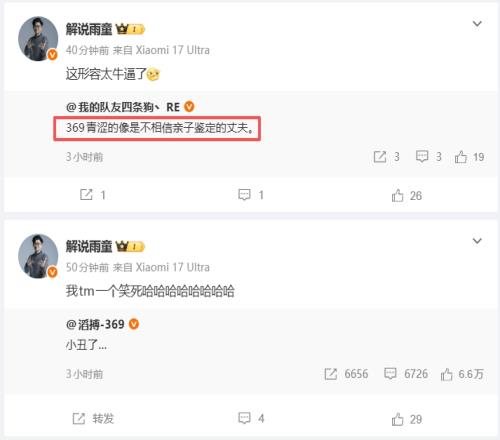Image resolution: width=500 pixels, height=440 pixels.
Task: Open comments on the second post
Action: tap(251, 418)
